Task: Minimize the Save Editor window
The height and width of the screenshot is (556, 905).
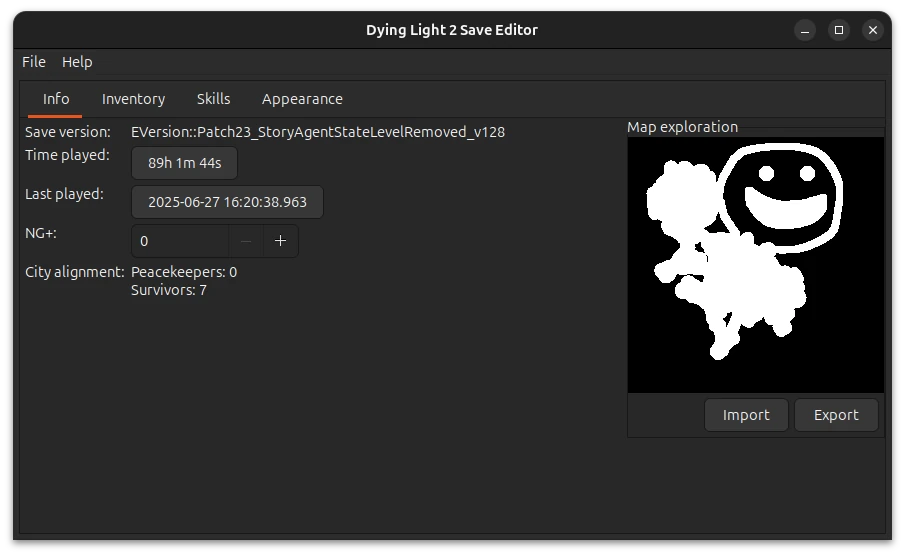Action: pos(805,30)
